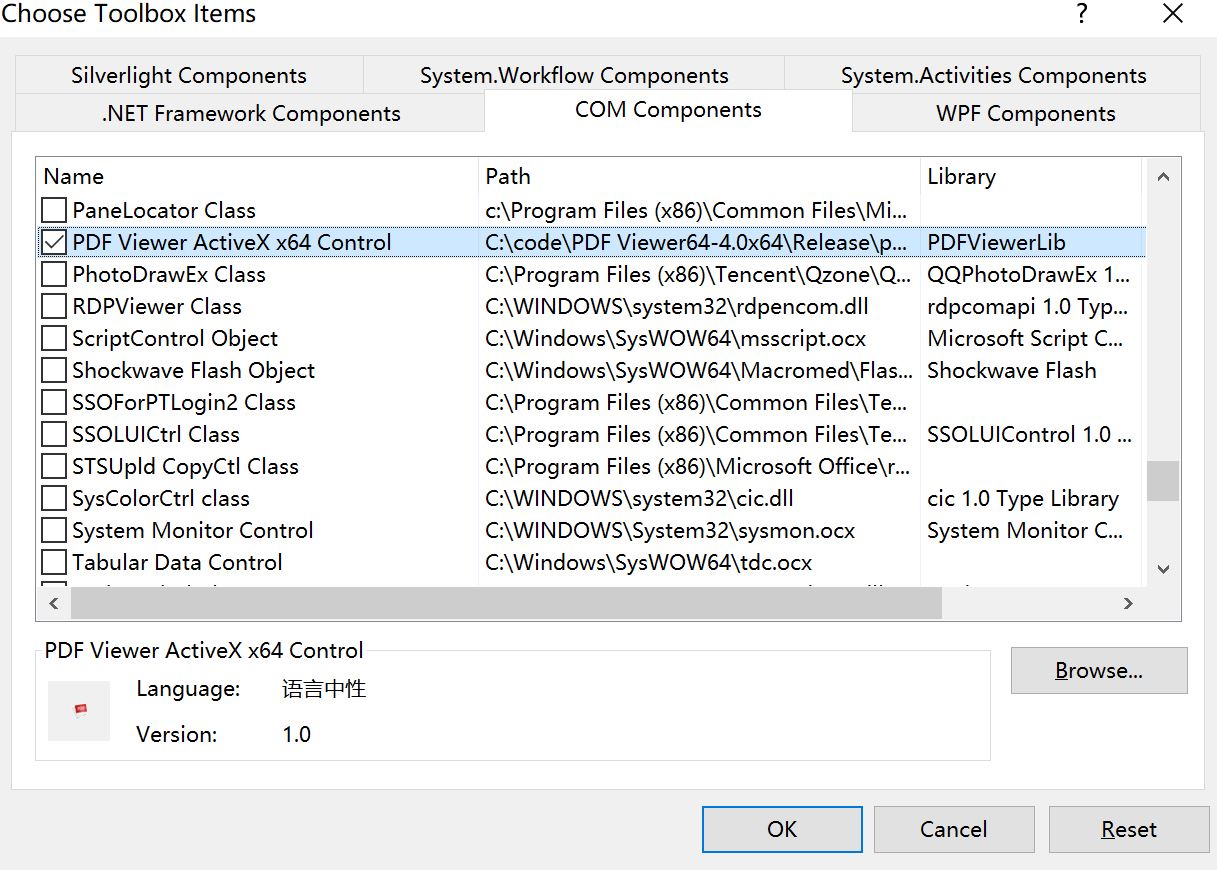Enable the RDPViewer Class component
This screenshot has height=870, width=1217.
click(54, 306)
